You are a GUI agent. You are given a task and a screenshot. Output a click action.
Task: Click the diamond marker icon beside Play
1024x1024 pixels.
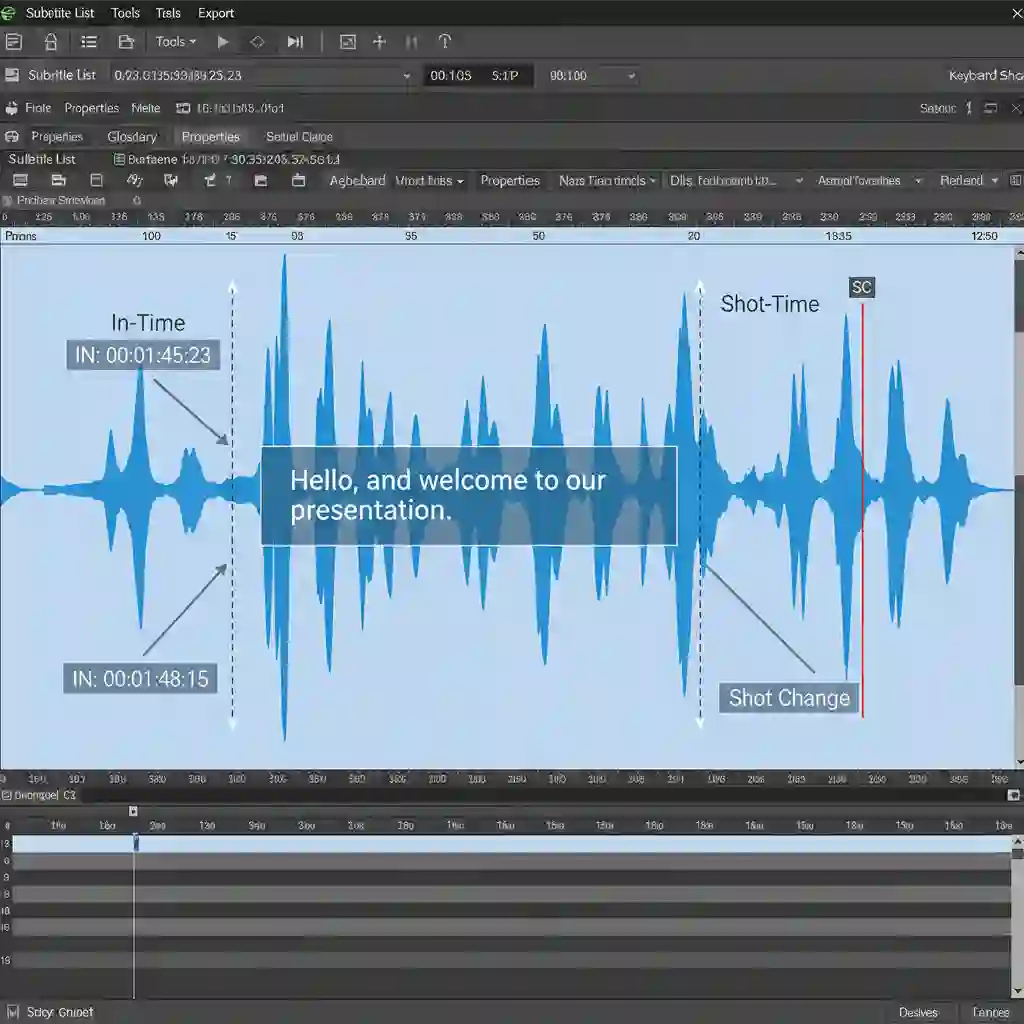coord(258,41)
